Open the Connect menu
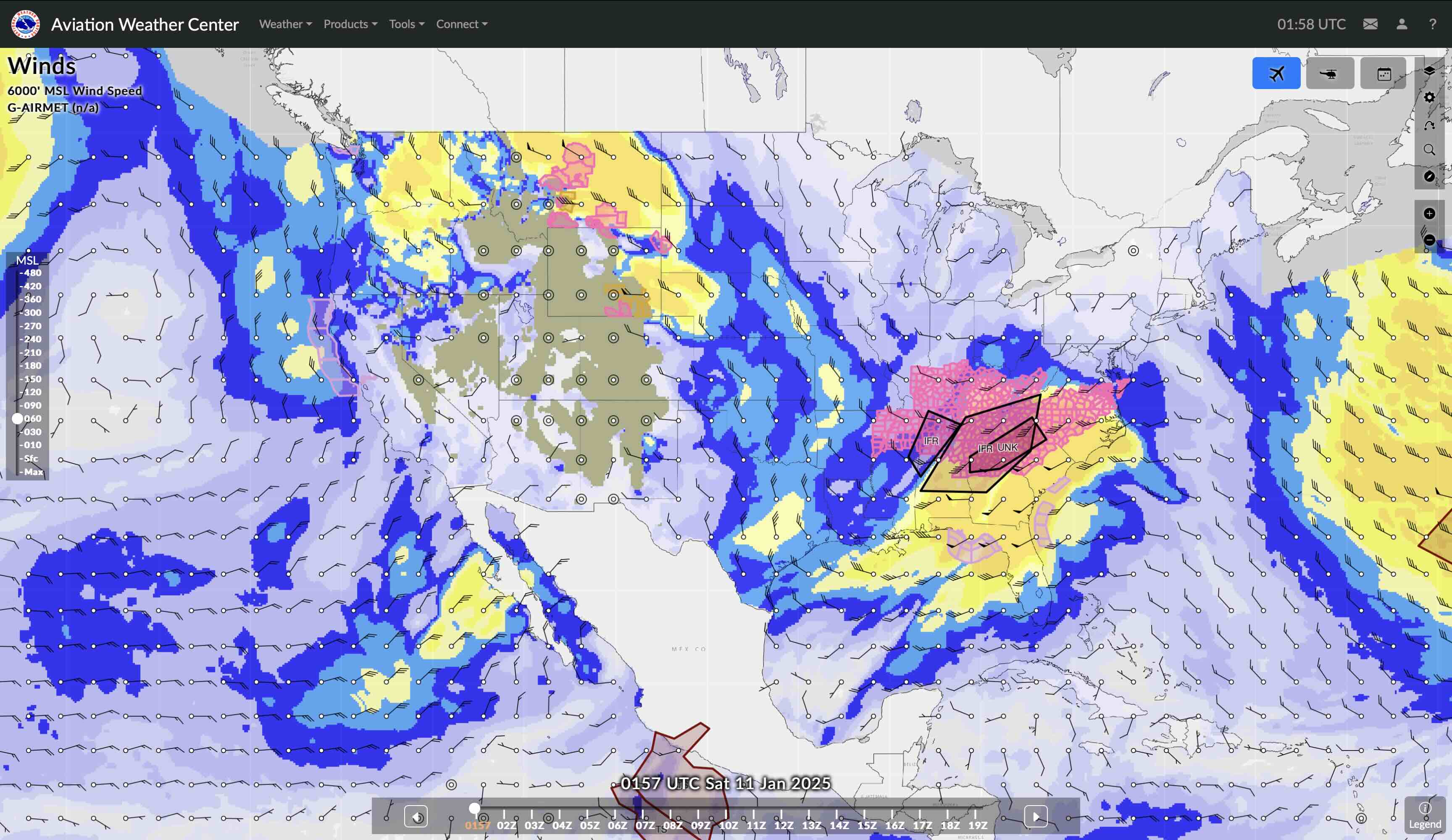This screenshot has height=840, width=1452. point(461,24)
